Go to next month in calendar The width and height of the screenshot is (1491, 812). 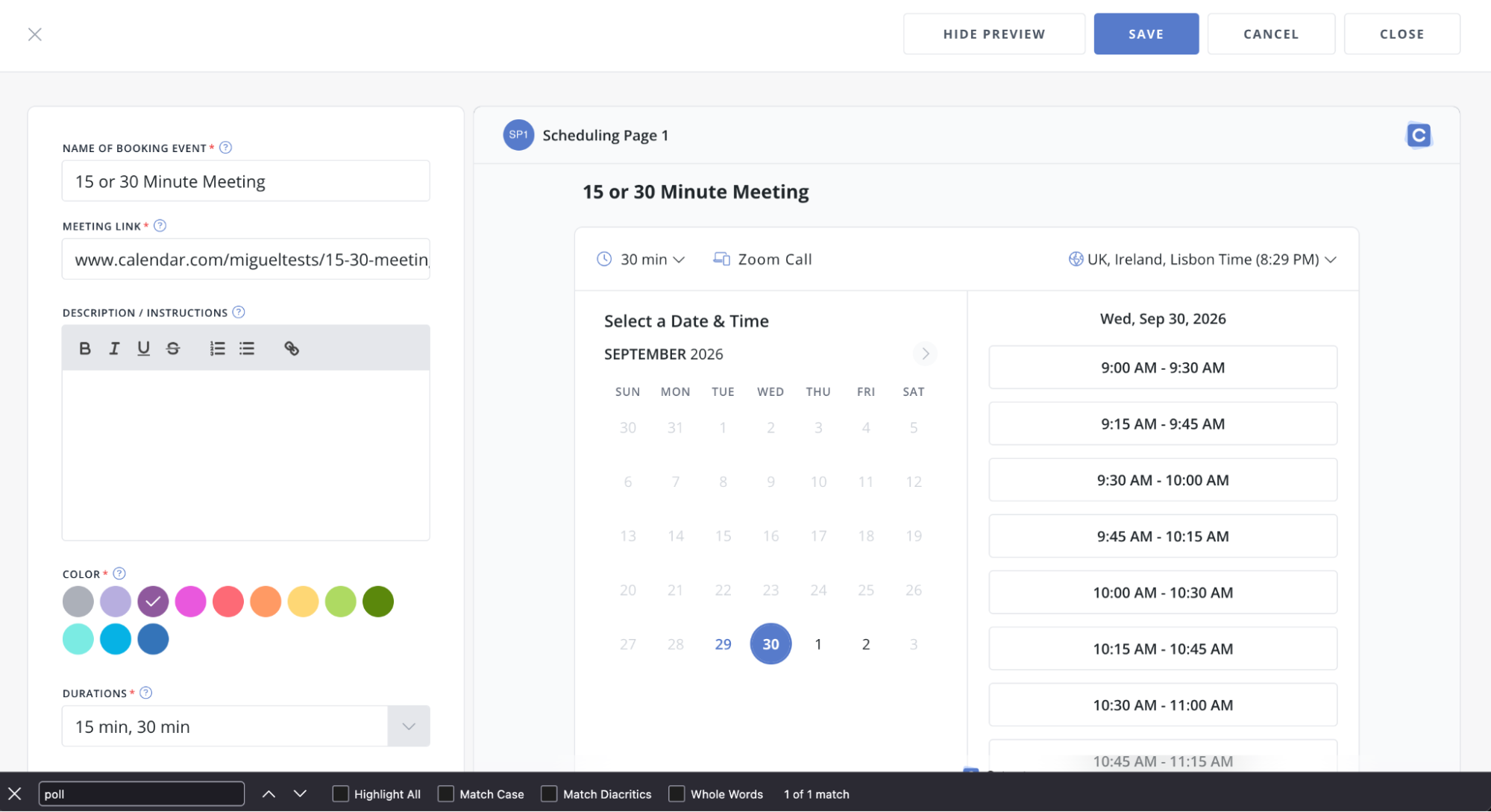[x=926, y=353]
